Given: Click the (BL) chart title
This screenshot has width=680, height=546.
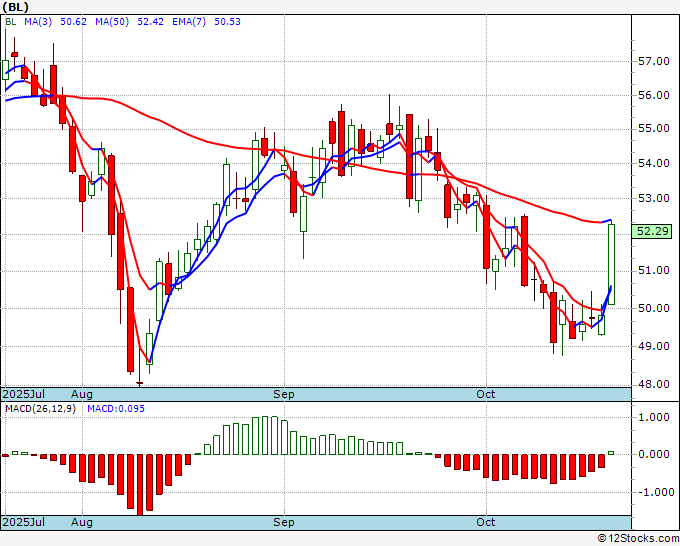Looking at the screenshot, I should click(x=16, y=7).
